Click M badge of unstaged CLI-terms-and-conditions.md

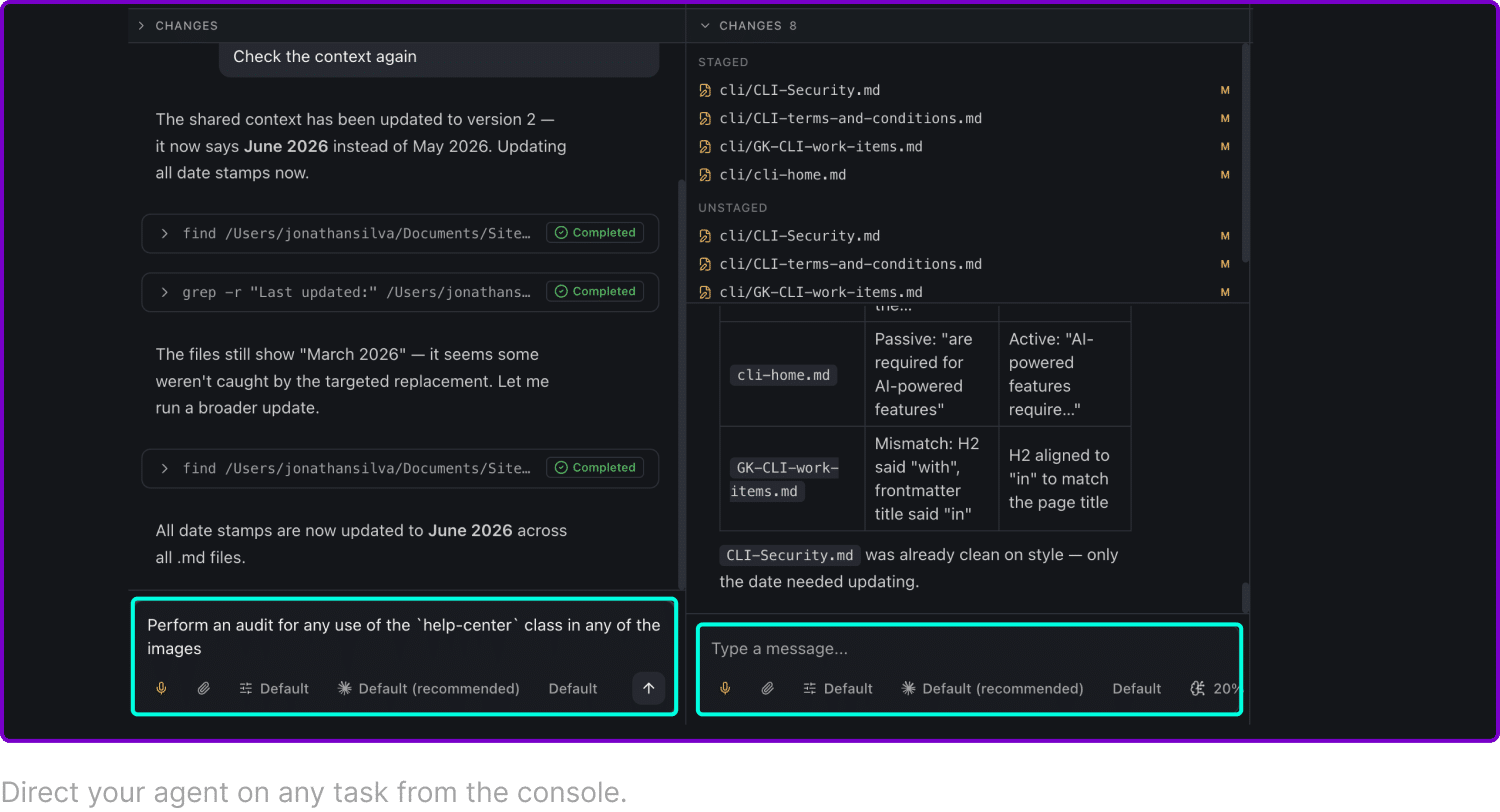click(1225, 264)
